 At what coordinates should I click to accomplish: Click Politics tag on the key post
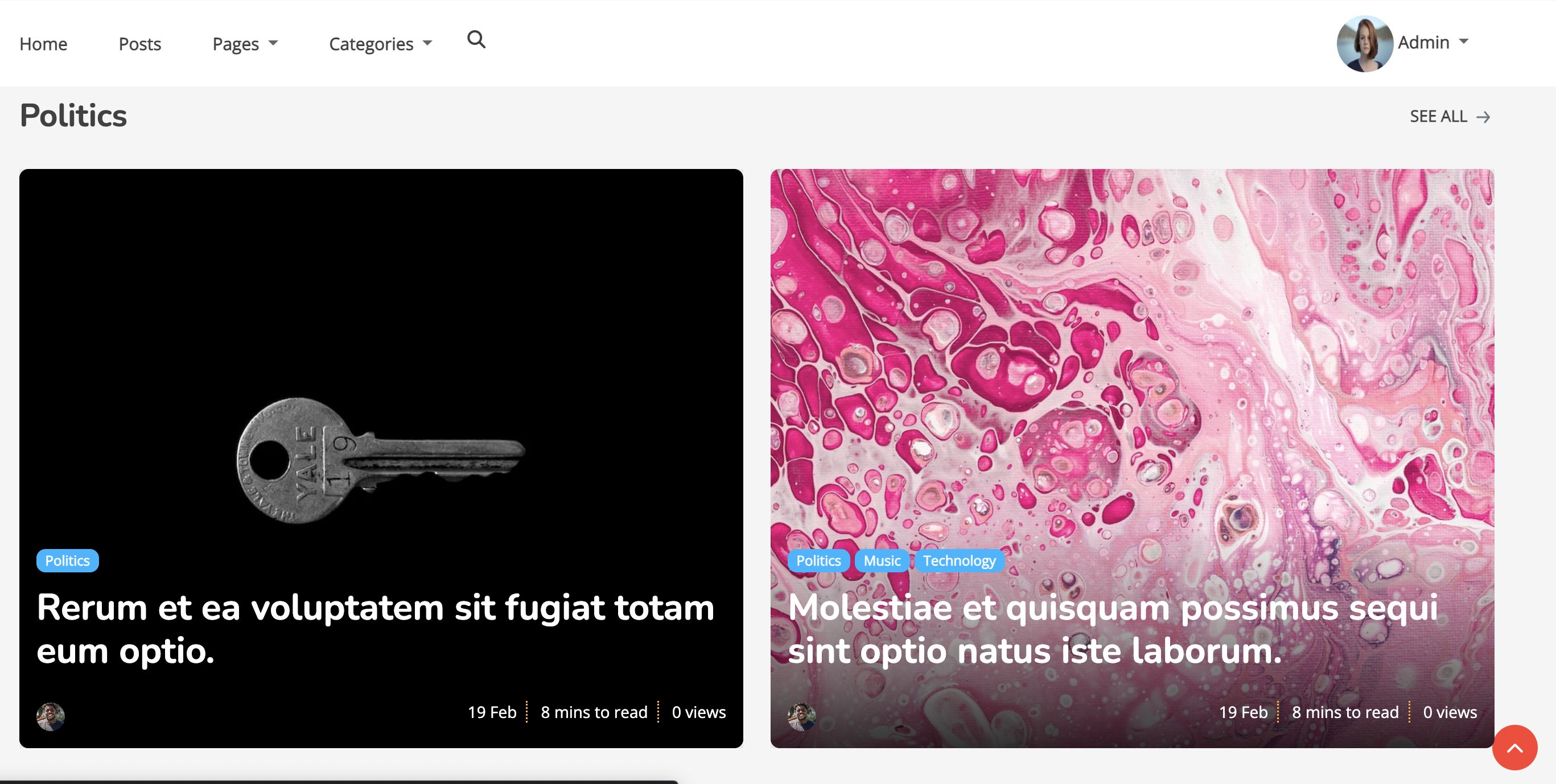pos(67,560)
